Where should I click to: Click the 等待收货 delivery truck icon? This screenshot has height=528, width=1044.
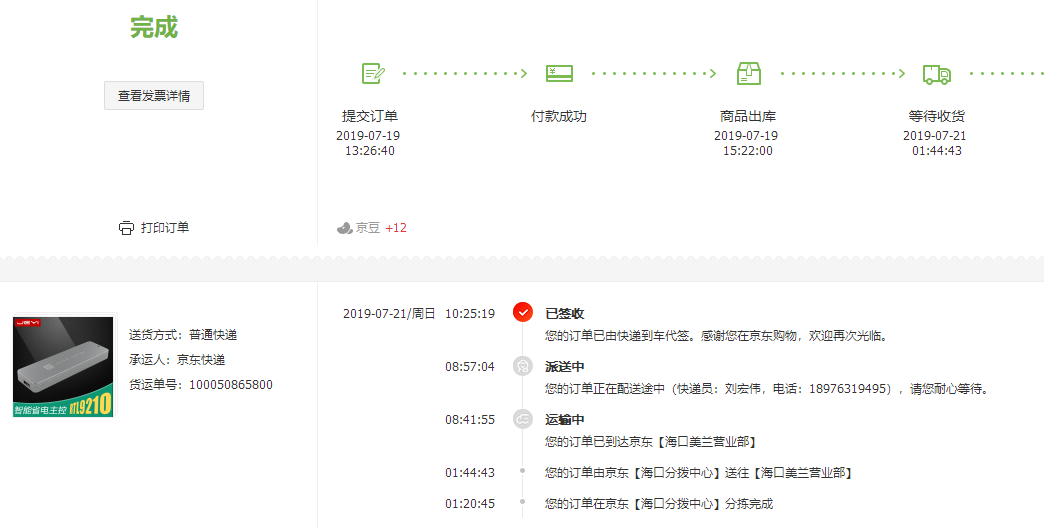[x=937, y=74]
